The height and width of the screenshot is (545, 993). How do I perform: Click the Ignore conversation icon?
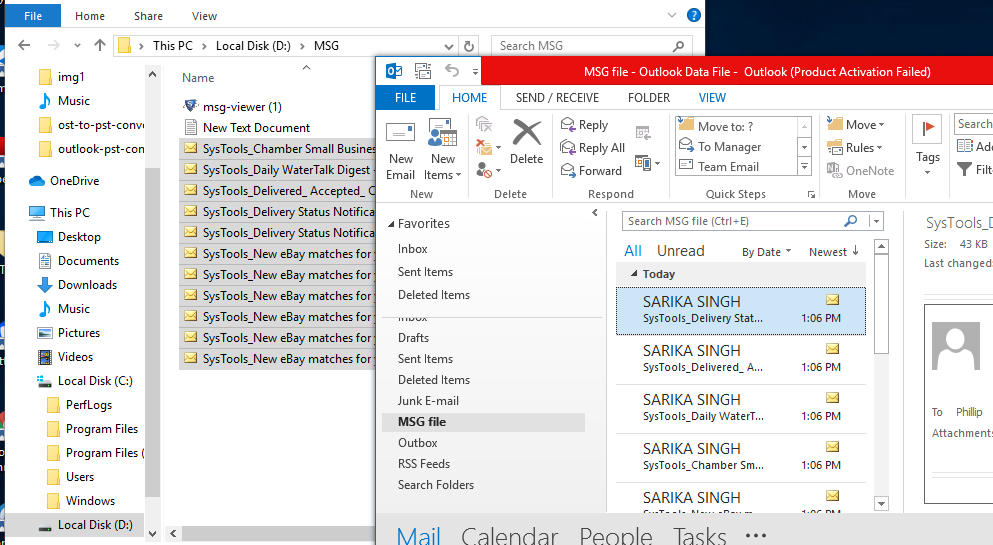484,123
